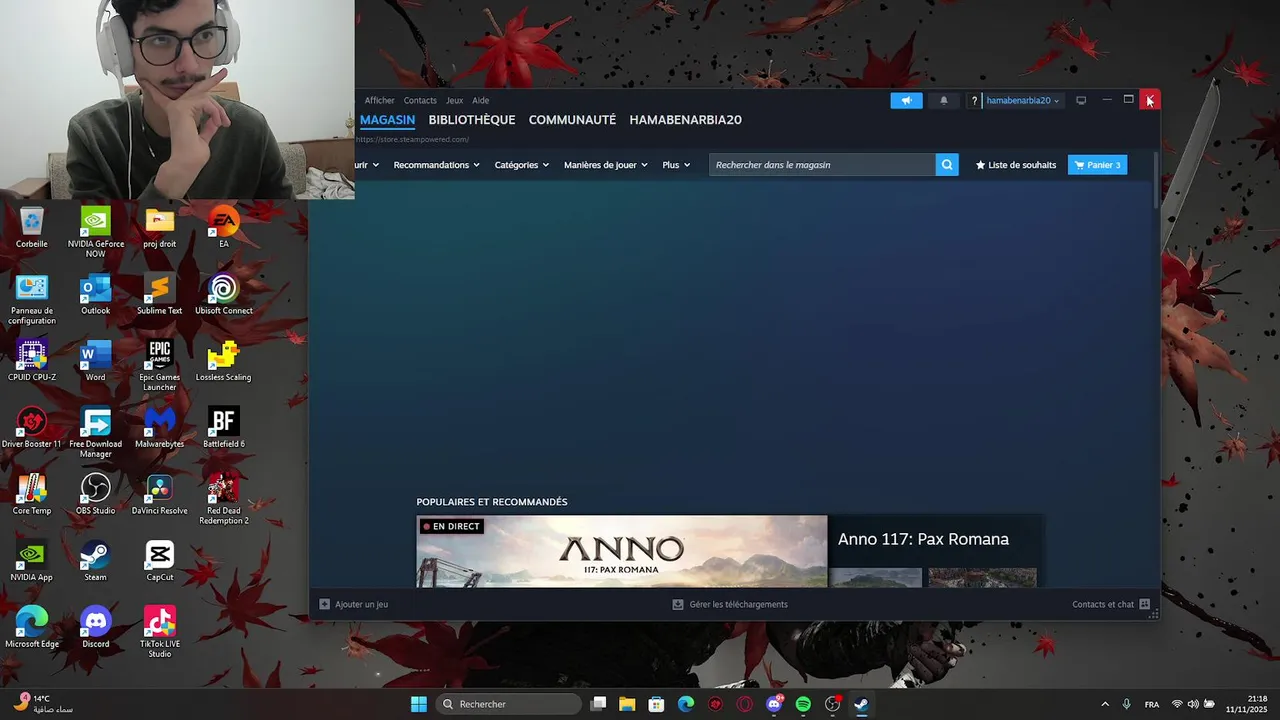Image resolution: width=1280 pixels, height=720 pixels.
Task: Select the Sublime Text desktop icon
Action: (x=160, y=295)
